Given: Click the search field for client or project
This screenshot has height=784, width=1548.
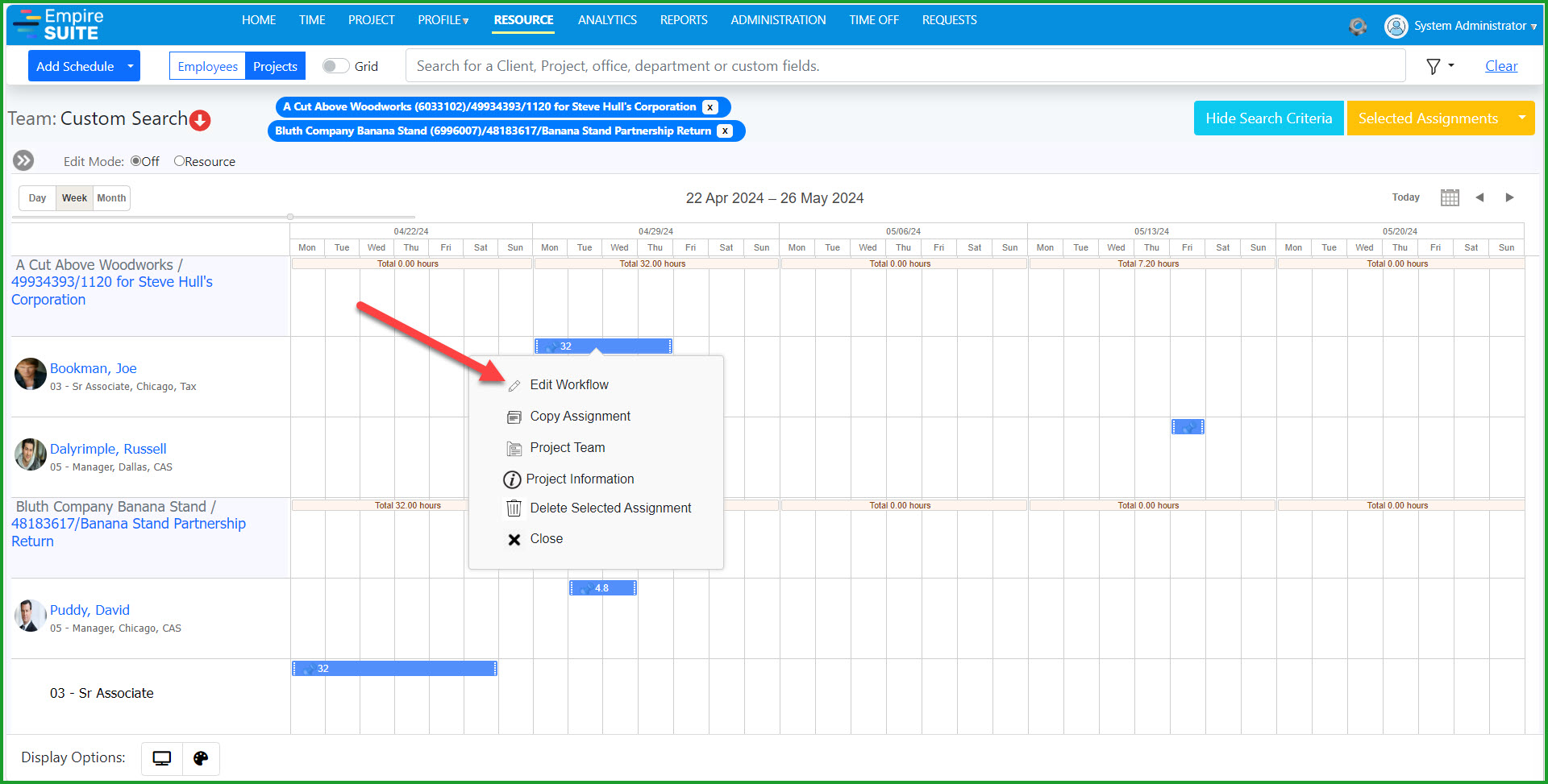Looking at the screenshot, I should [x=905, y=66].
